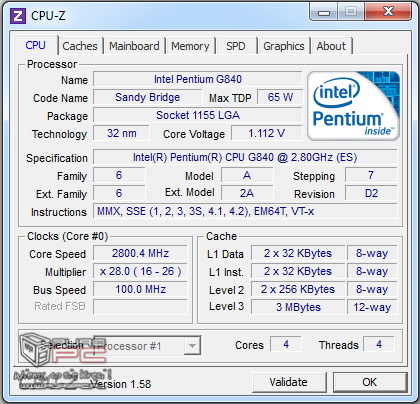Expand the Processor #1 selection dropdown
The width and height of the screenshot is (420, 404).
pyautogui.click(x=192, y=346)
